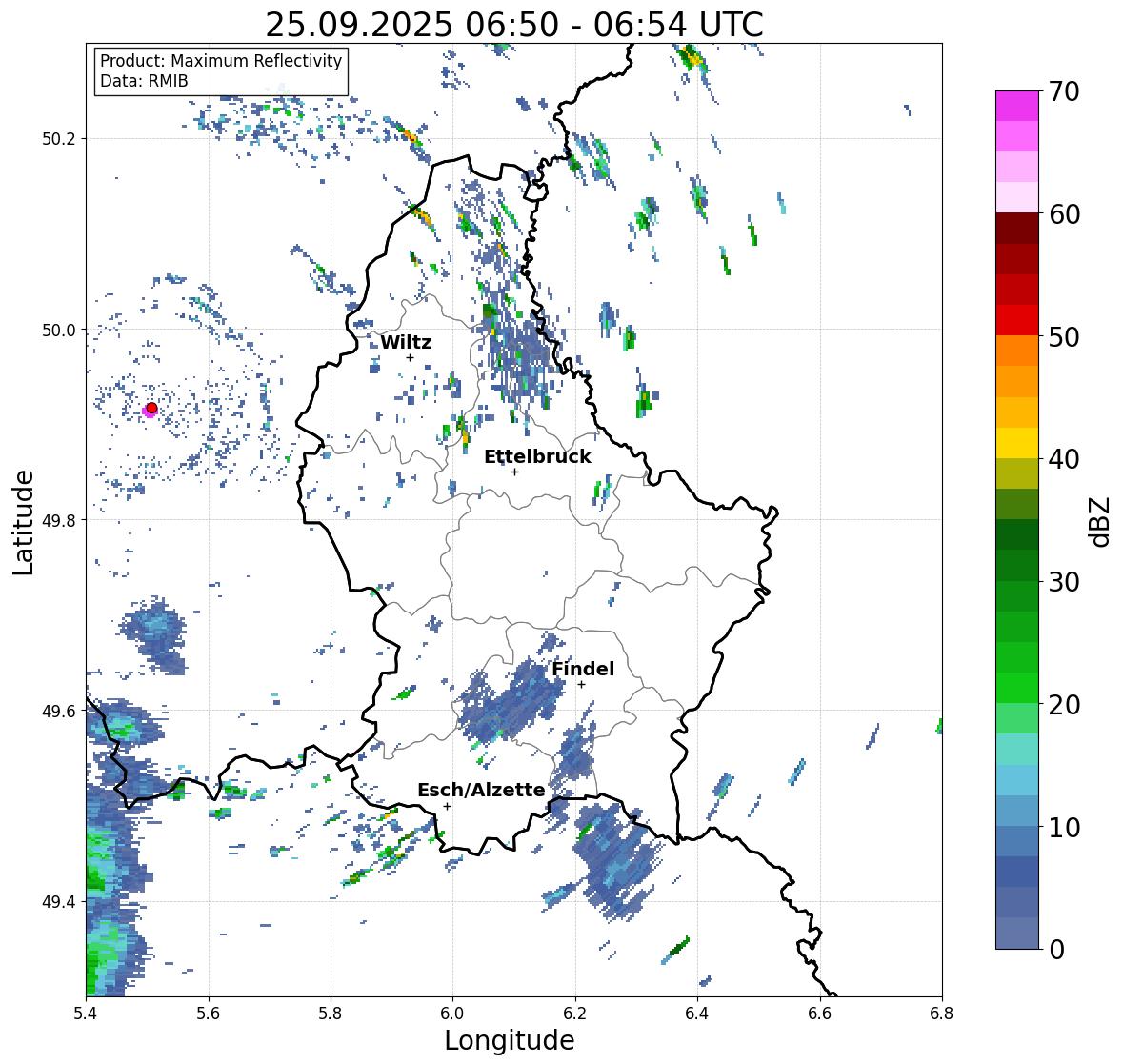Click the longitude tick label 5.4

pyautogui.click(x=86, y=1014)
